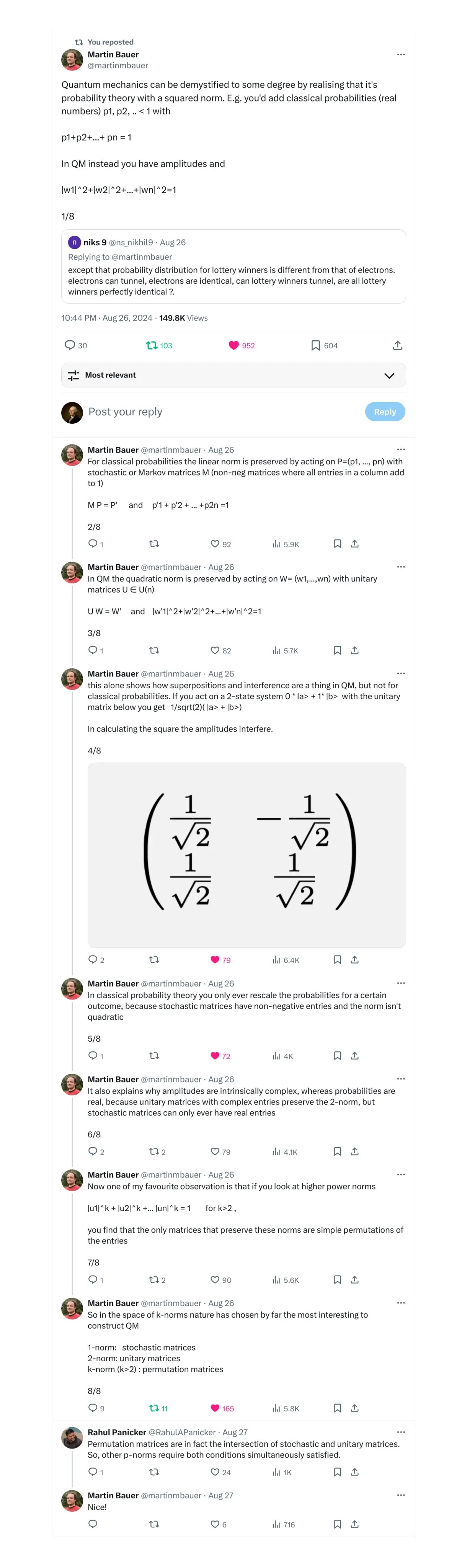Share the main post via upload icon
475x1568 pixels.
click(397, 346)
